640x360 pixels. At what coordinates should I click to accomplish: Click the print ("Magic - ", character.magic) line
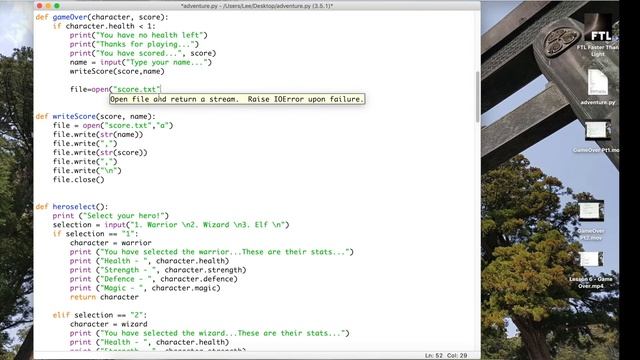click(145, 288)
